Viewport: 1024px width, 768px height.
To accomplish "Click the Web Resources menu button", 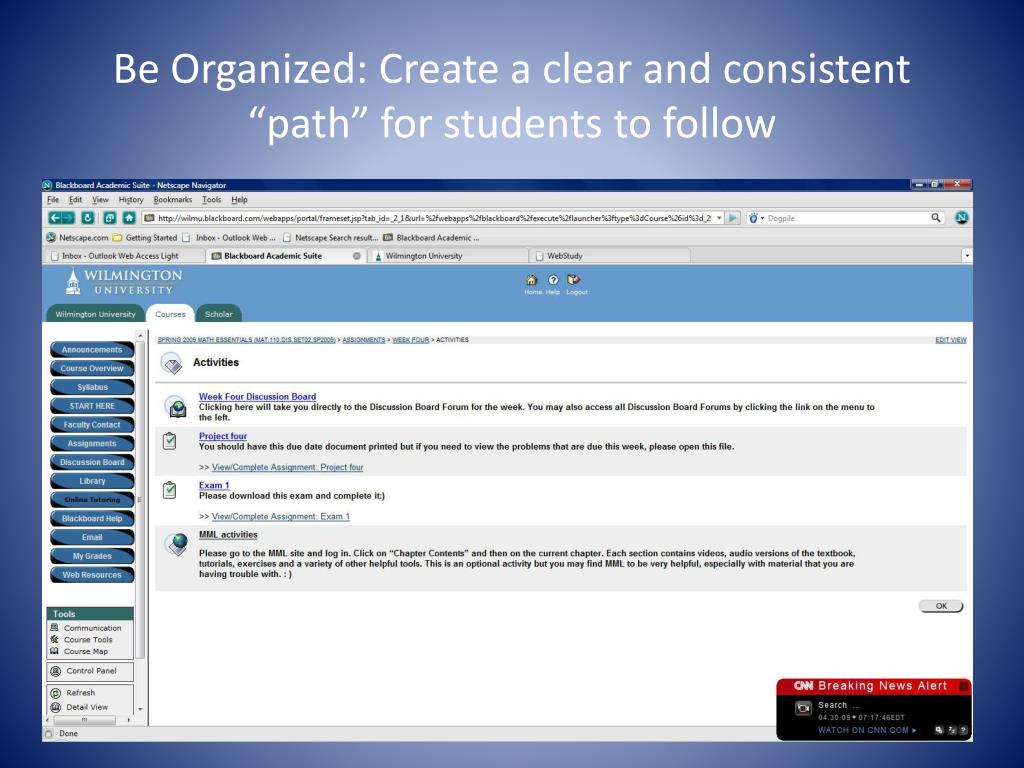I will point(92,575).
